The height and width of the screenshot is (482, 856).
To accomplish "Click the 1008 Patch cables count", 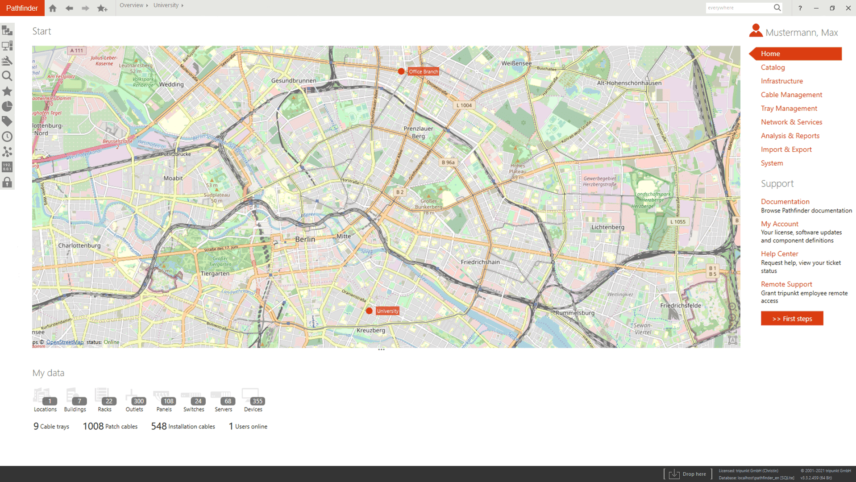I will pos(110,426).
